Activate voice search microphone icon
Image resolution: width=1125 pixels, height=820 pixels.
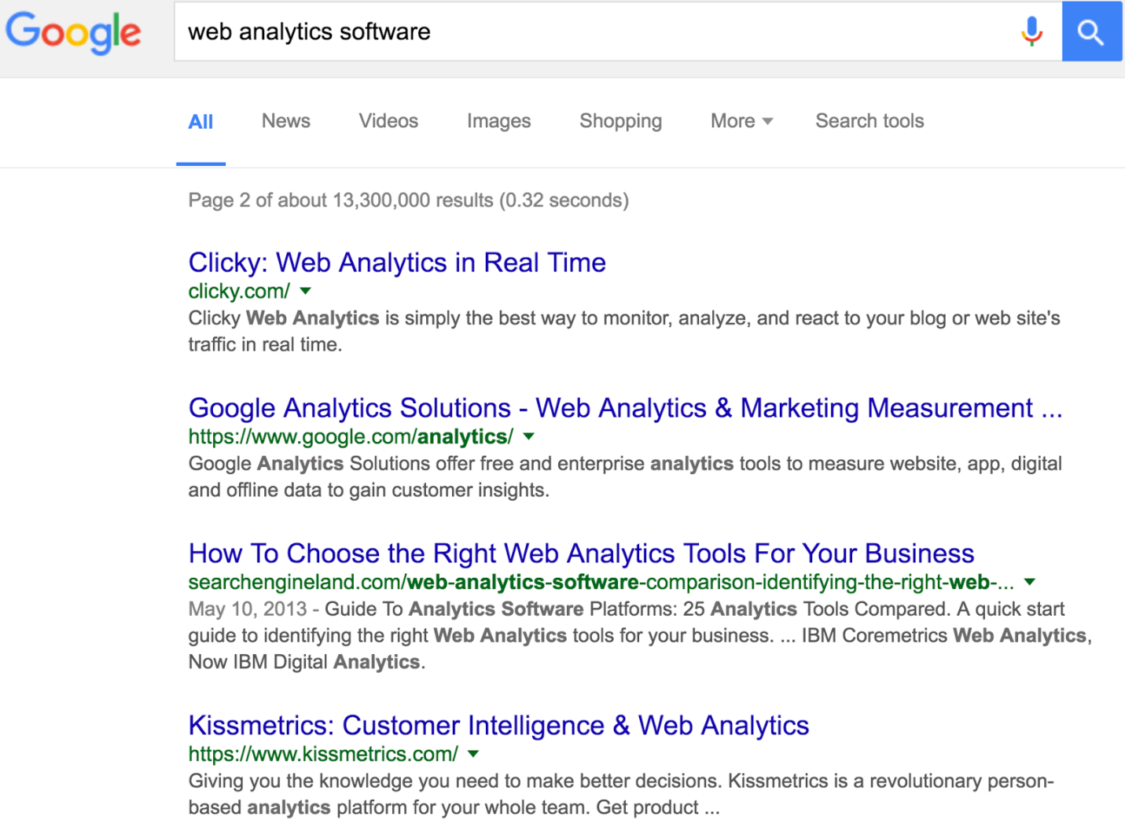pyautogui.click(x=1032, y=32)
